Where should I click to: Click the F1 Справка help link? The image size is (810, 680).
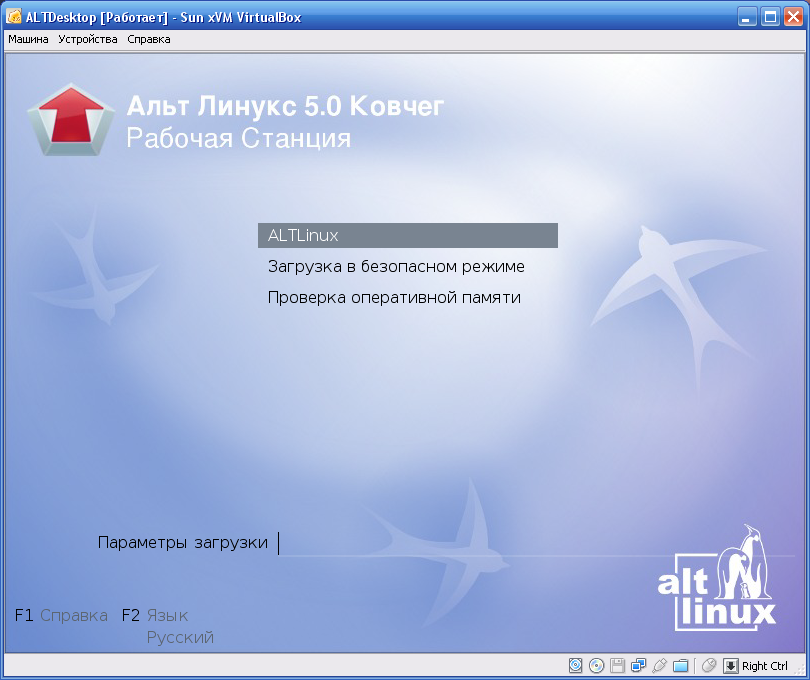[x=61, y=615]
